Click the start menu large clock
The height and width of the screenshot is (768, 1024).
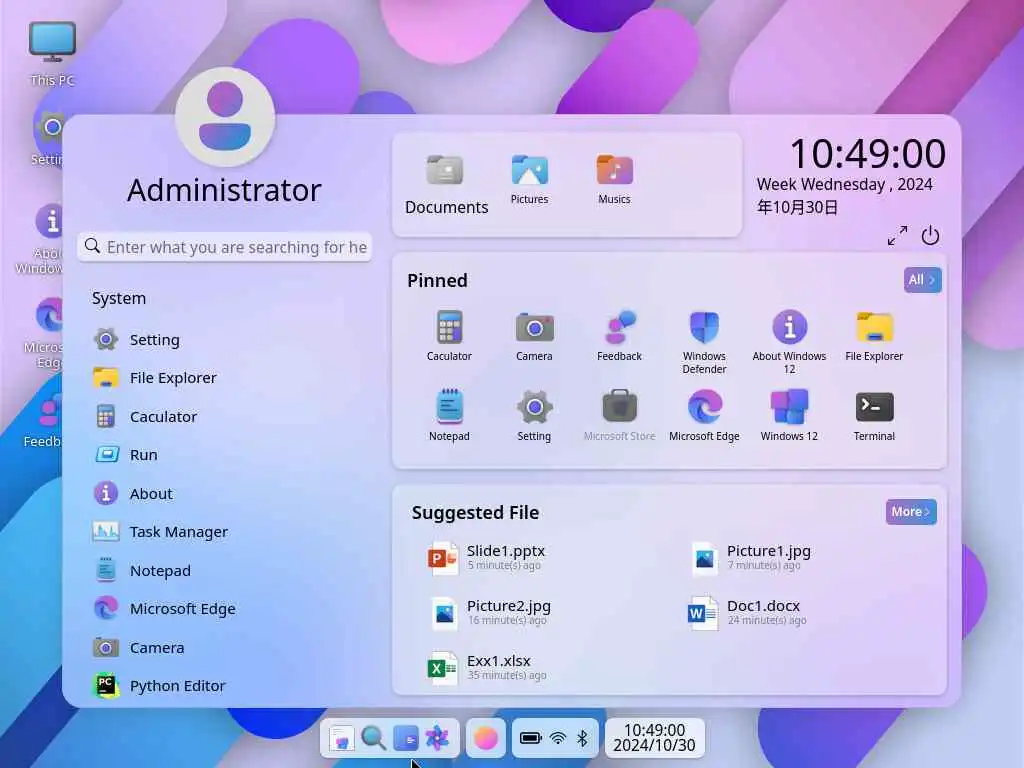tap(868, 153)
